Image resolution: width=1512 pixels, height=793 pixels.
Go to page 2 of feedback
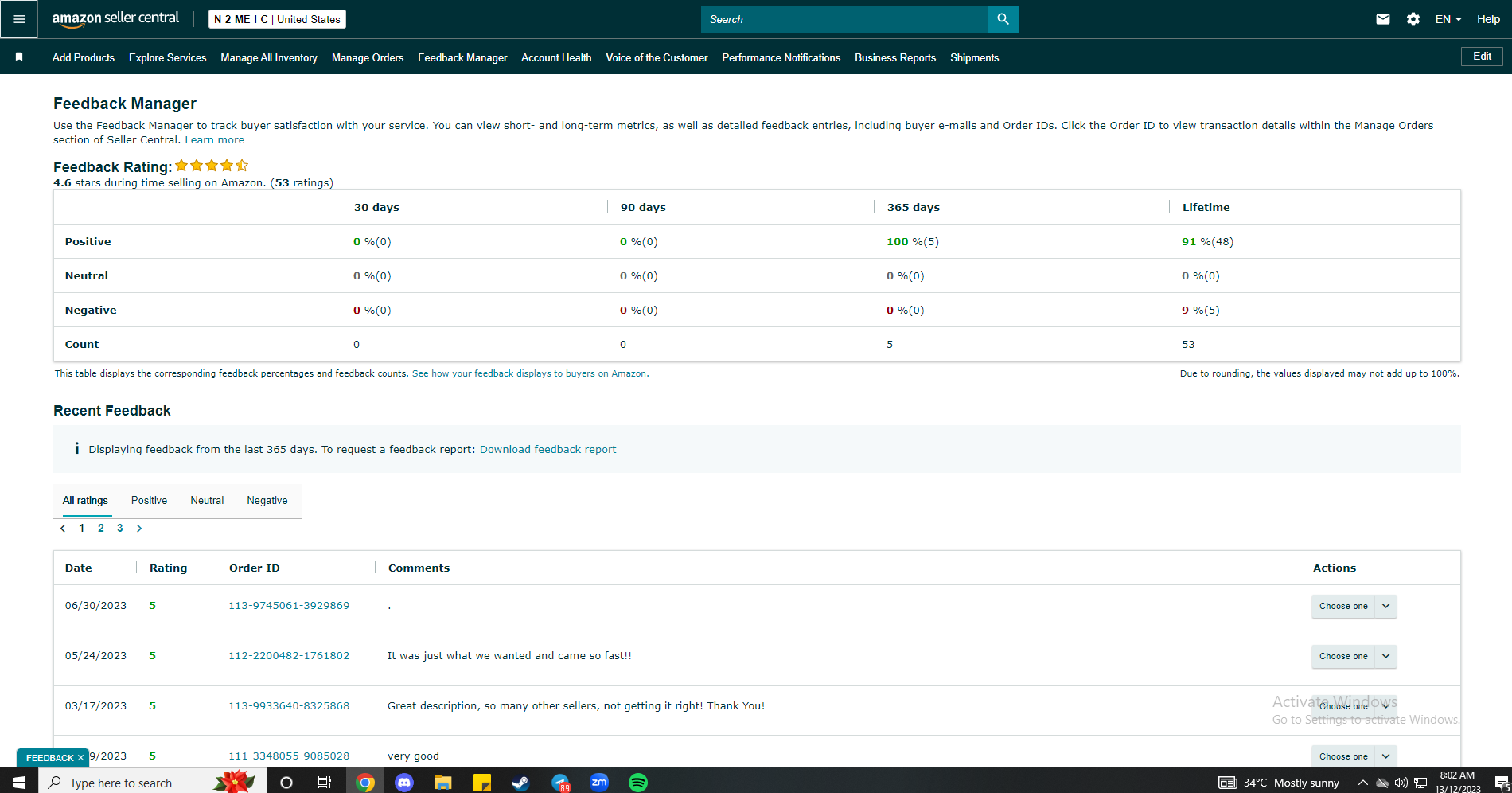point(101,528)
